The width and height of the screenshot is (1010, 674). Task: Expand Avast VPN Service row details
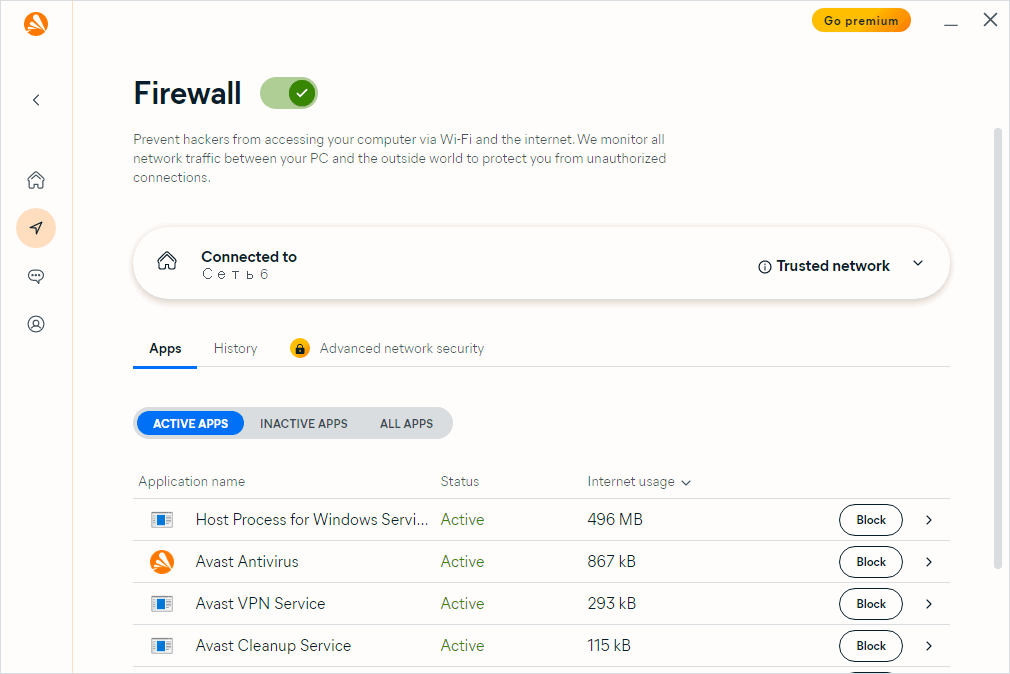[x=929, y=604]
